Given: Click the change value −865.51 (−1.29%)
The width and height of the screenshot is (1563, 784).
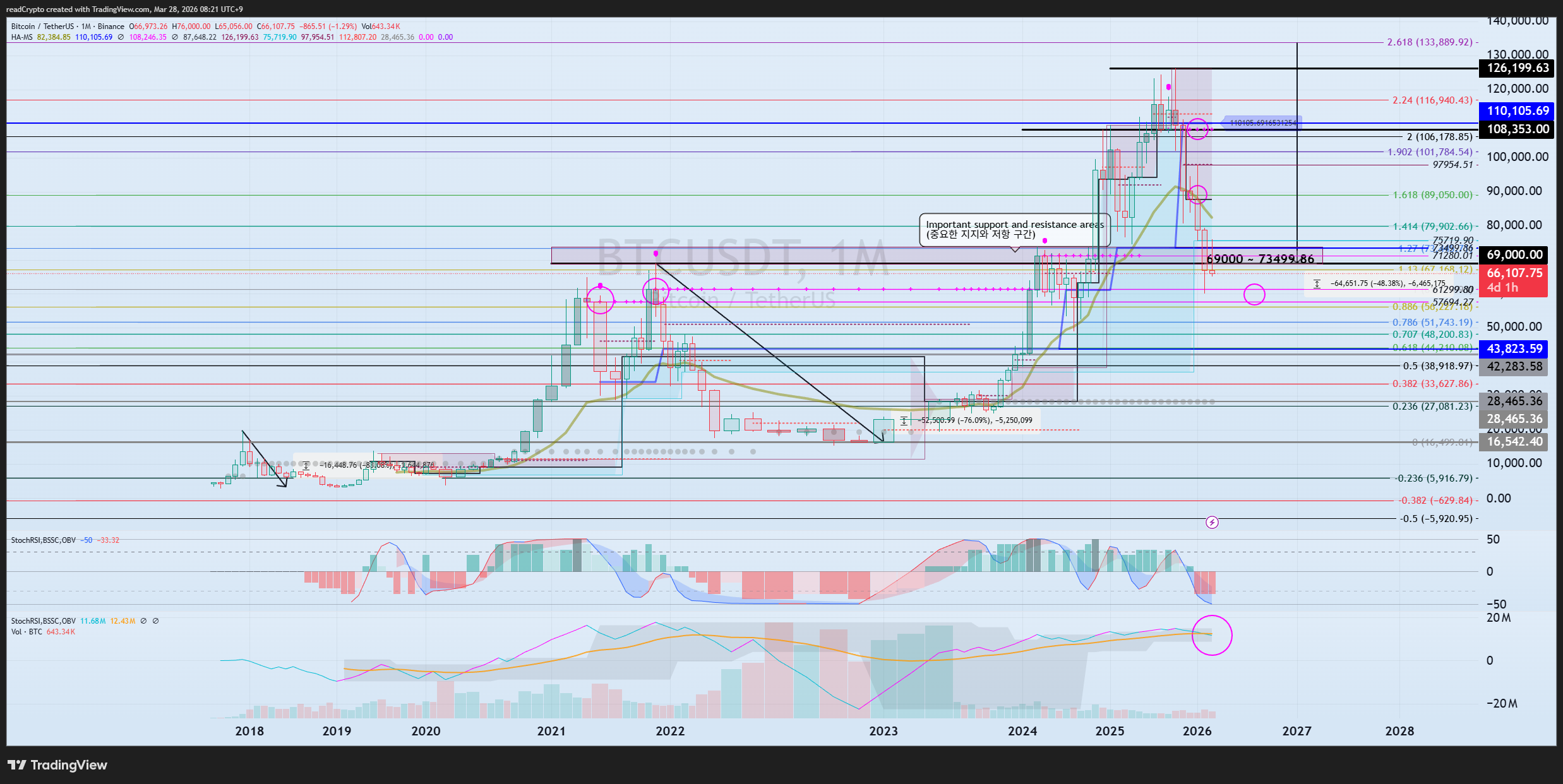Looking at the screenshot, I should click(x=328, y=27).
